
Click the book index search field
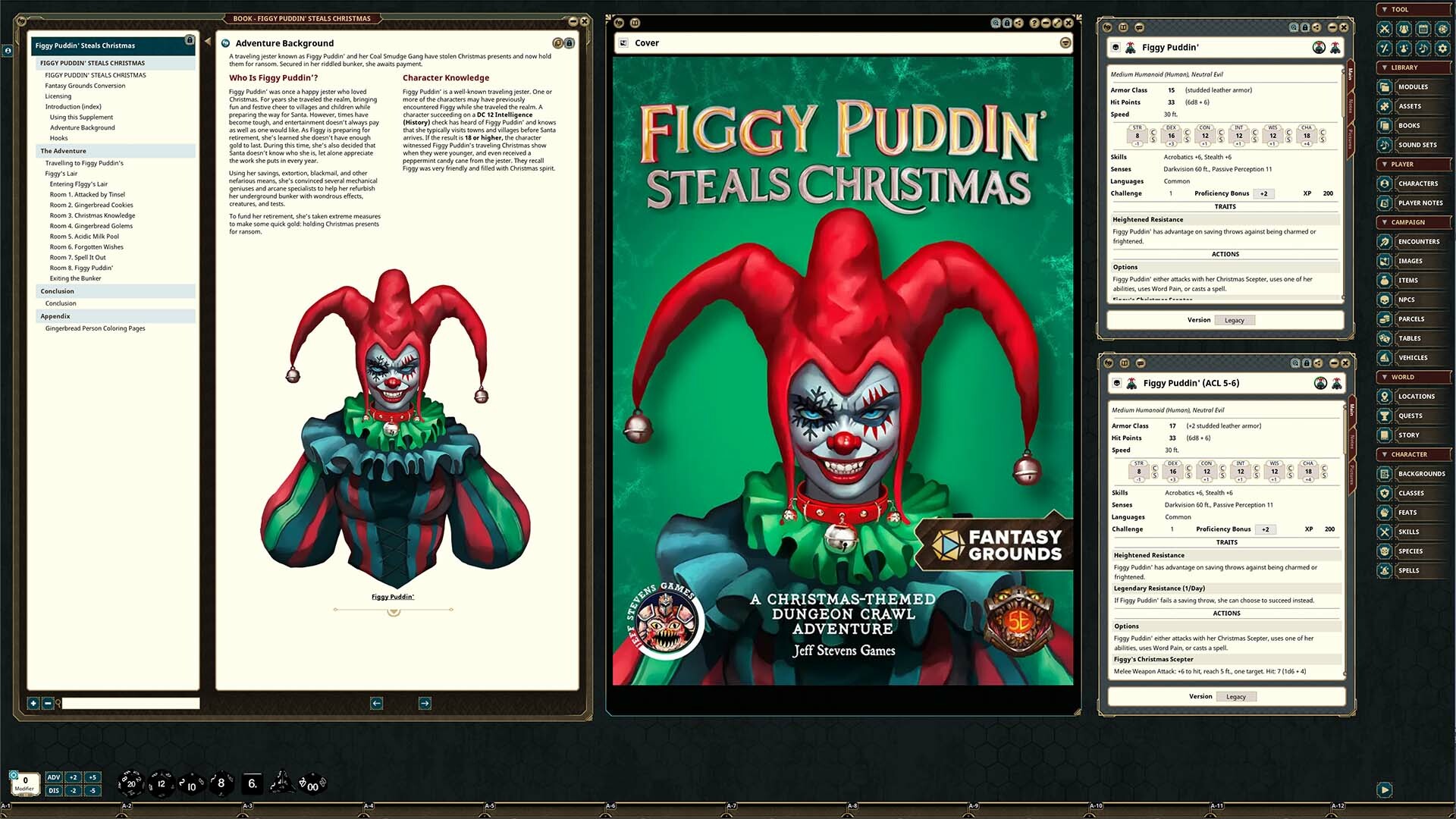130,704
